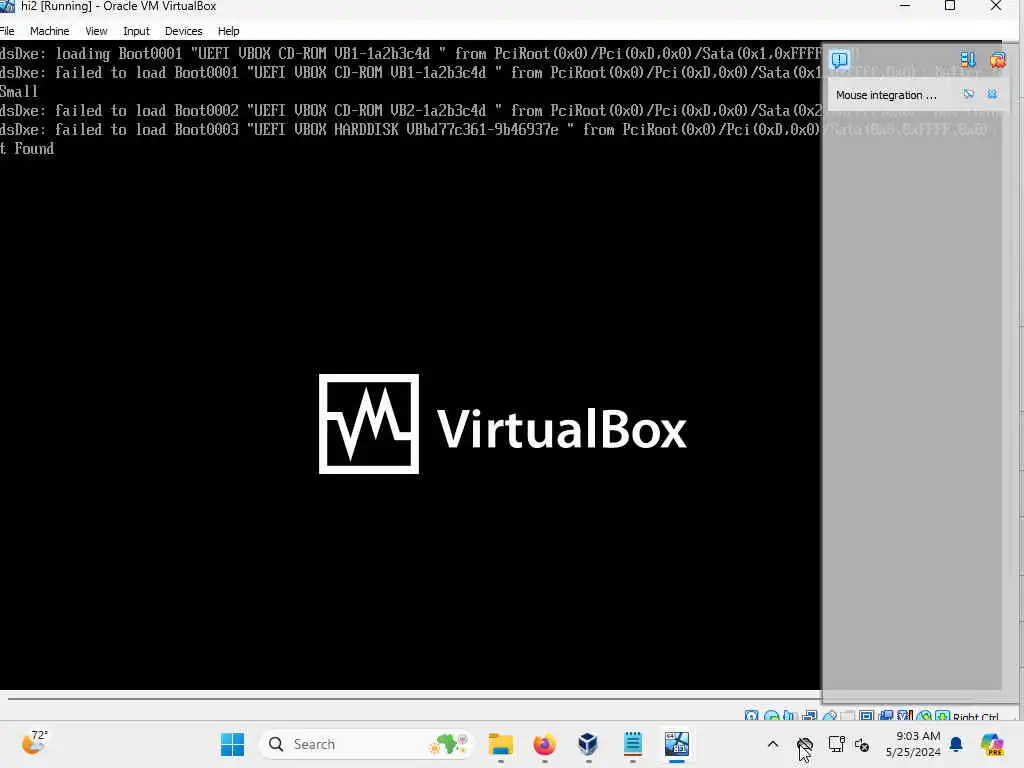The height and width of the screenshot is (768, 1024).
Task: Click the network tray icon
Action: (837, 744)
